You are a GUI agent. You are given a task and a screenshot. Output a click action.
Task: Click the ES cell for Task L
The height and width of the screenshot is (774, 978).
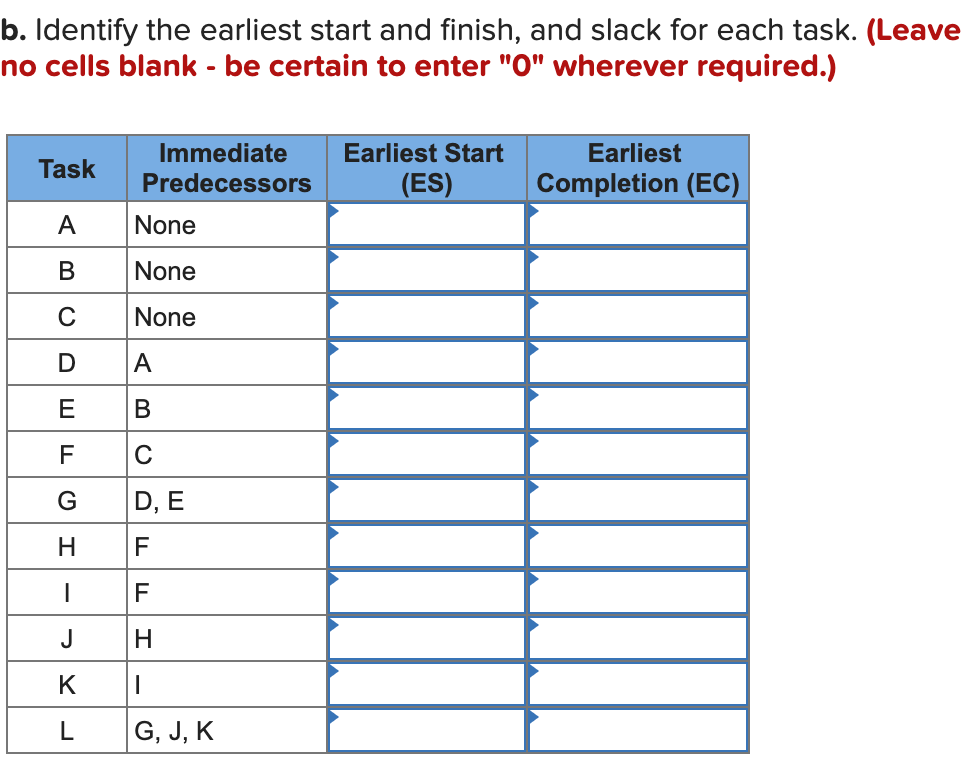coord(425,729)
